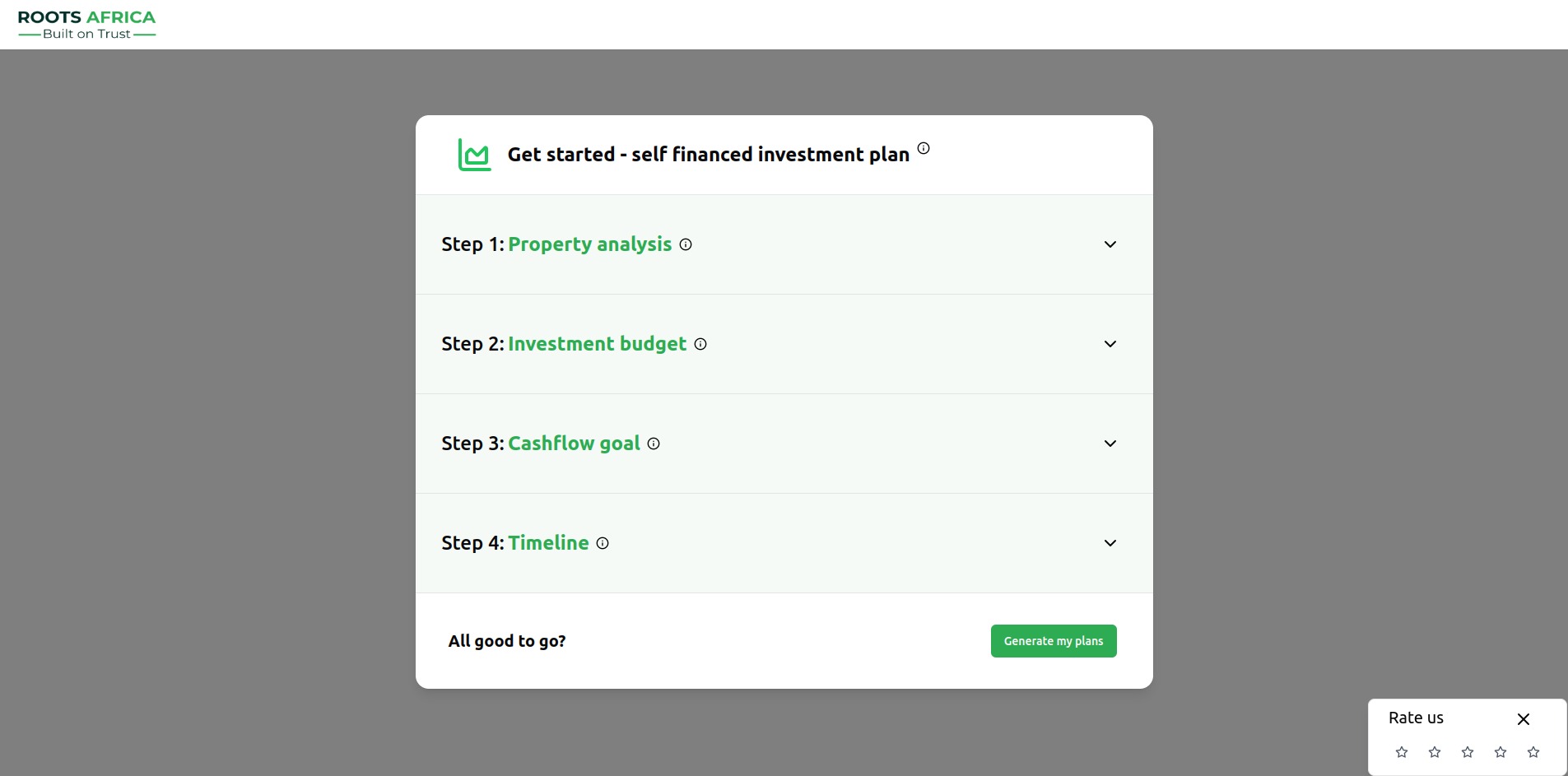The height and width of the screenshot is (776, 1568).
Task: Dismiss the Rate us popup
Action: pos(1524,719)
